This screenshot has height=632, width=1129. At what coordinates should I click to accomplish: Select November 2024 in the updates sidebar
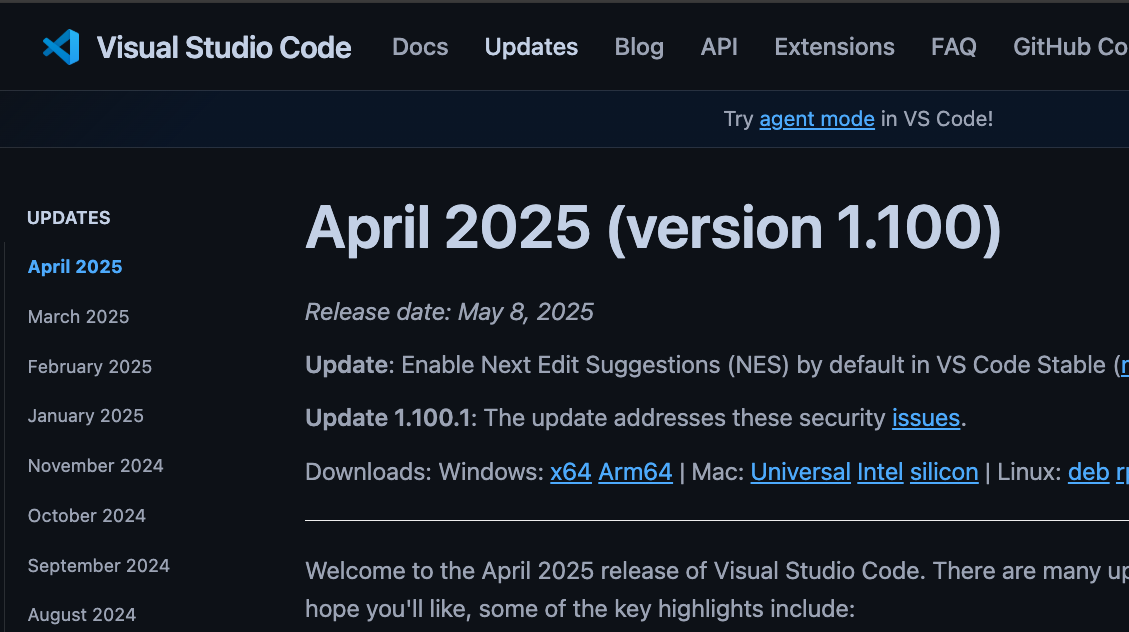click(96, 466)
